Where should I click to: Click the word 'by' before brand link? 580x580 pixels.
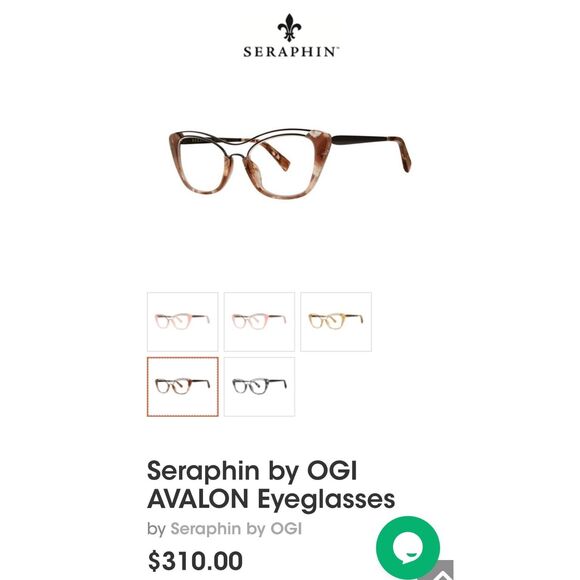point(156,529)
